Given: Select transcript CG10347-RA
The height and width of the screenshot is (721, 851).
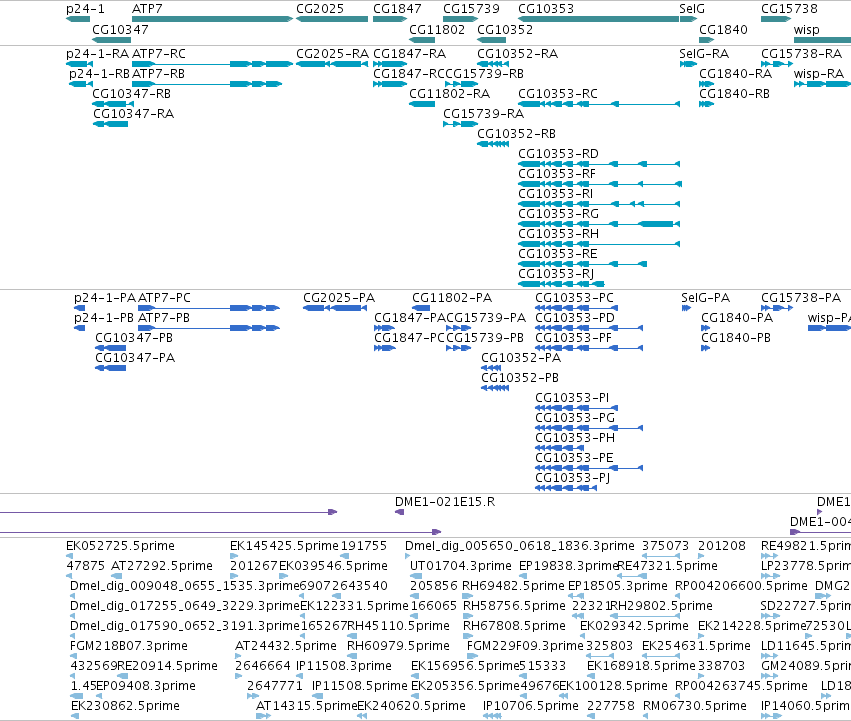Looking at the screenshot, I should (111, 124).
